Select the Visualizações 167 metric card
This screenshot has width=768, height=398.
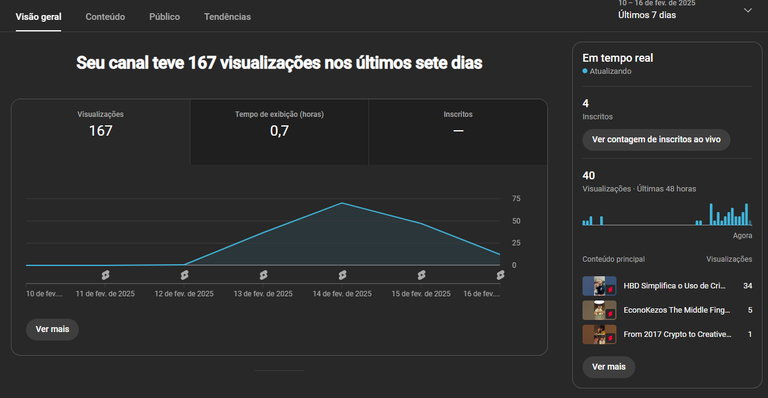point(100,132)
